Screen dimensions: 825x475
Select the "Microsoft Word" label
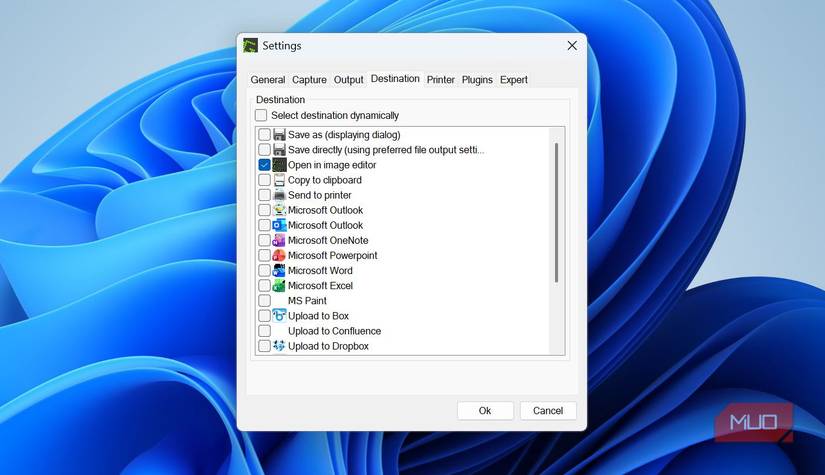coord(320,270)
